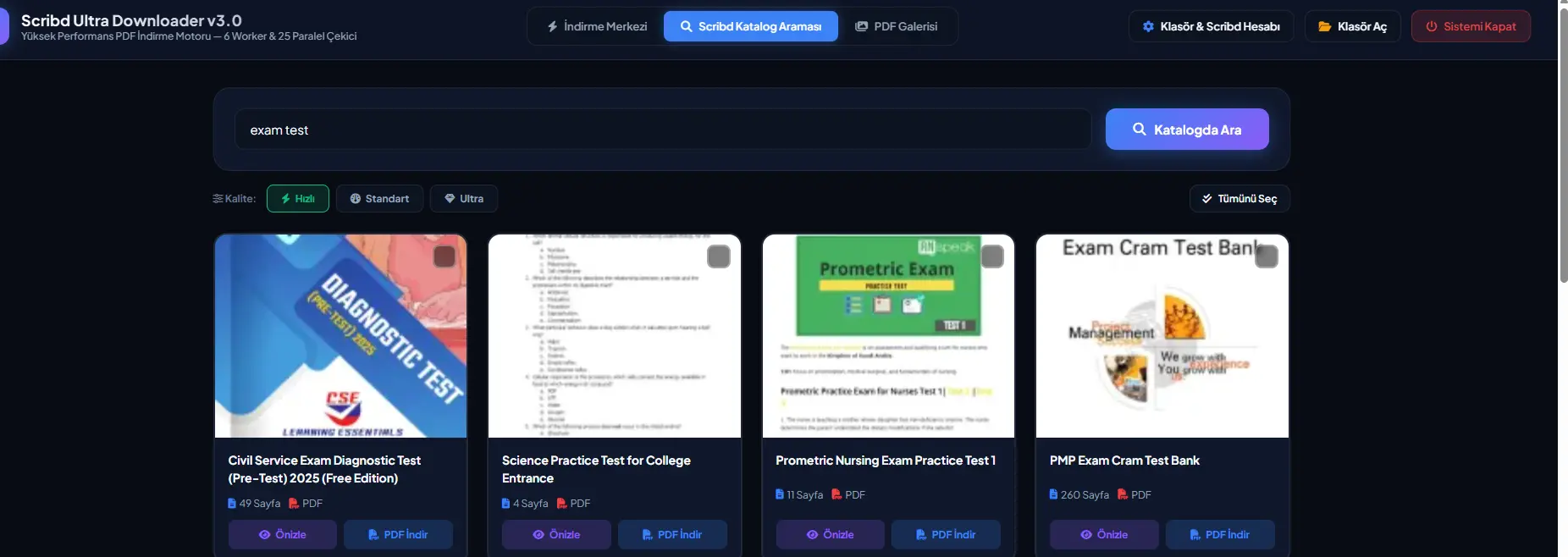The height and width of the screenshot is (557, 1568).
Task: Preview Prometric Nursing Exam with Önizle
Action: click(831, 534)
